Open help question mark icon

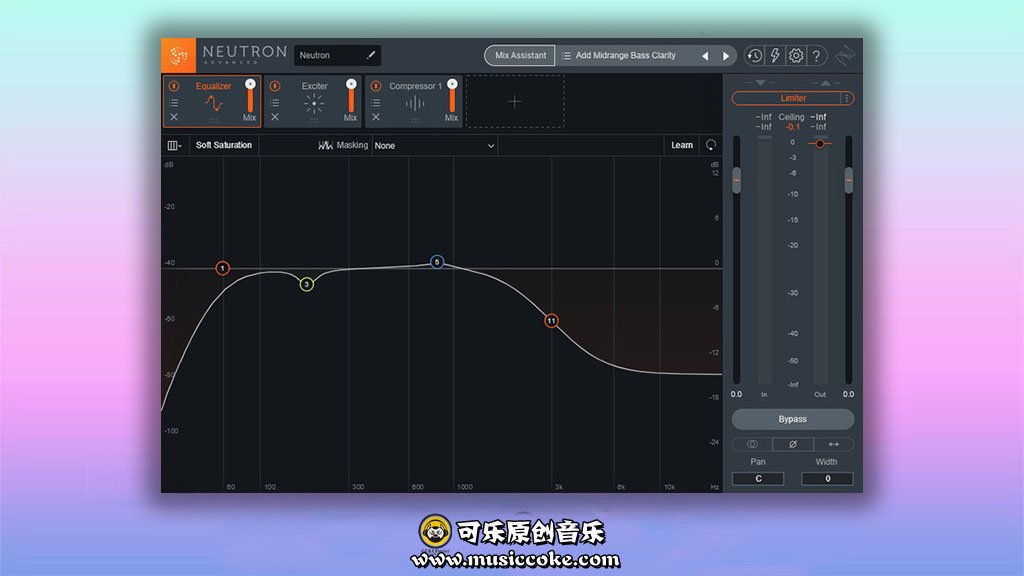pos(816,56)
